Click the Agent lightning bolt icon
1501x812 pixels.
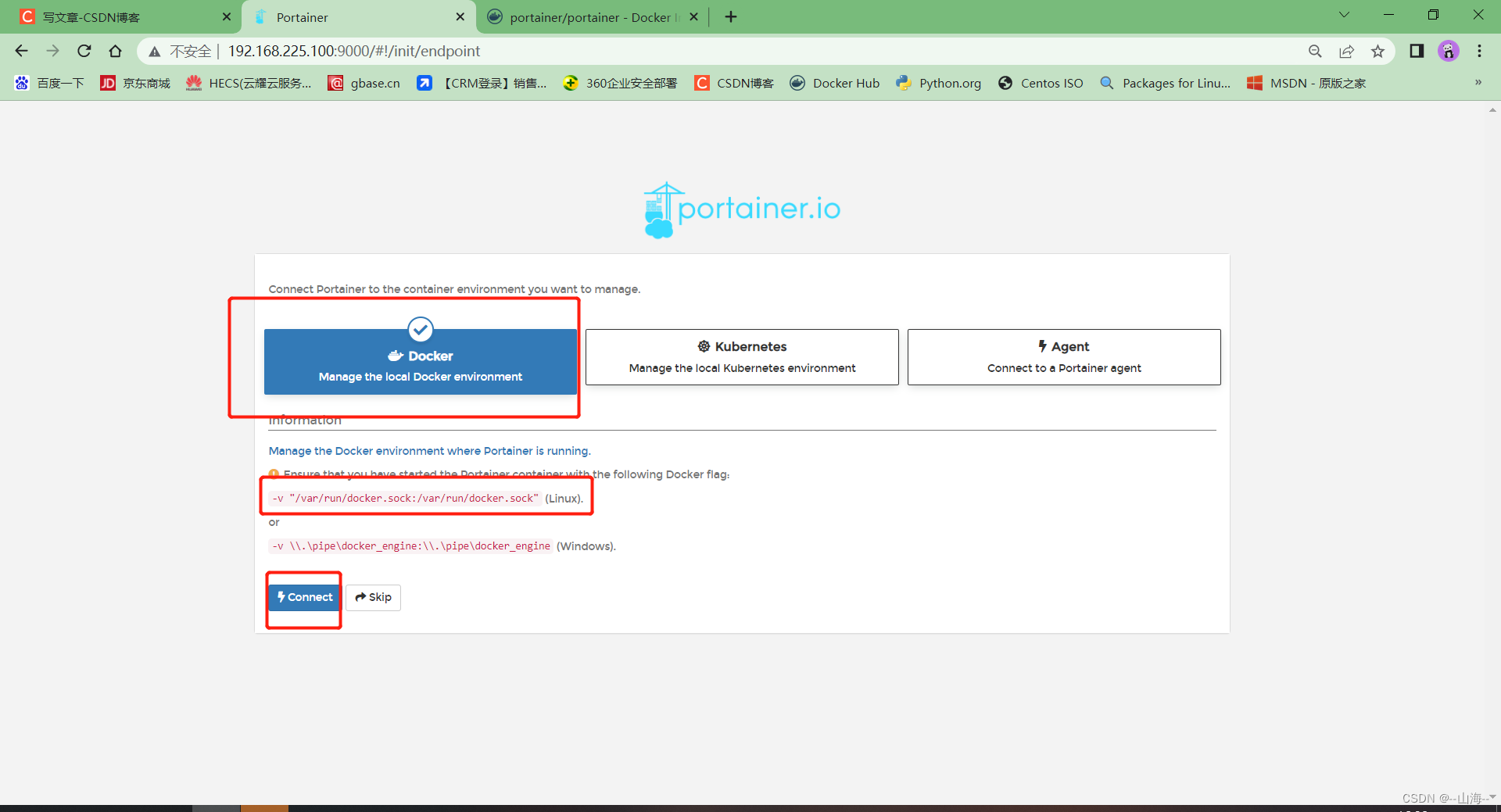[x=1042, y=346]
